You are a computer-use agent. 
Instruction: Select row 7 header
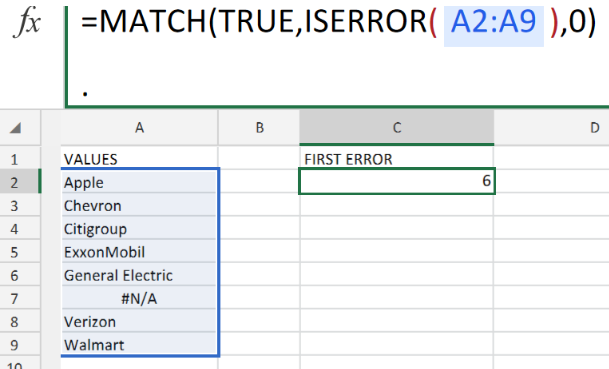tap(14, 299)
